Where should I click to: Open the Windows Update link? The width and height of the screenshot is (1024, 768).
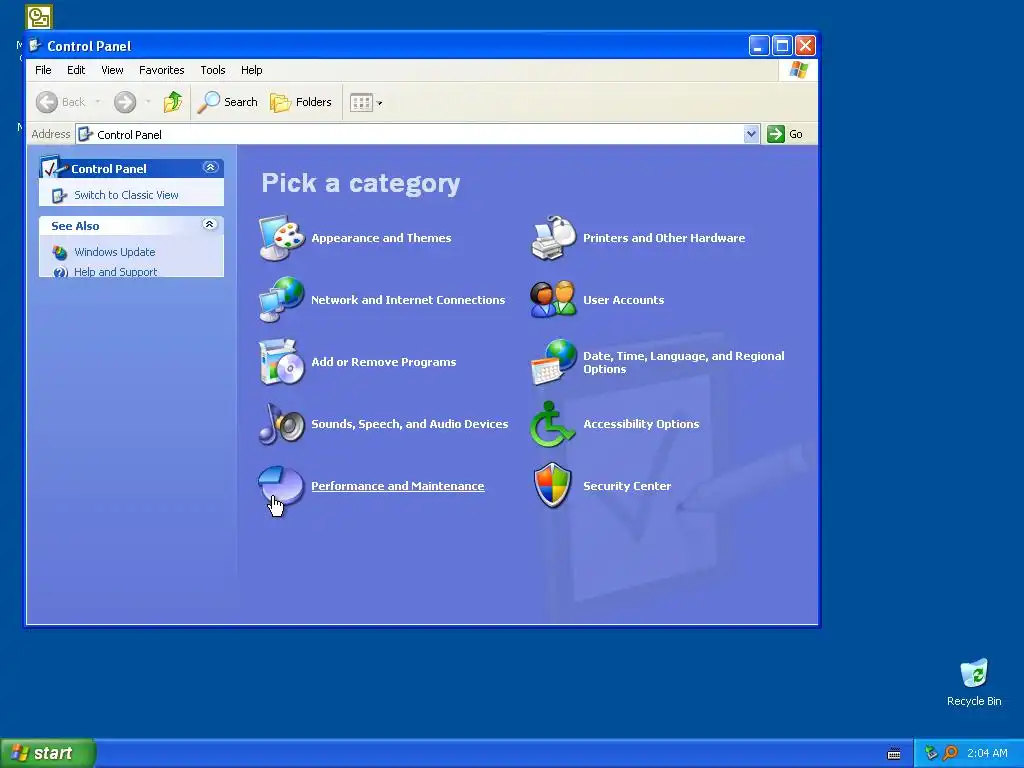(114, 251)
